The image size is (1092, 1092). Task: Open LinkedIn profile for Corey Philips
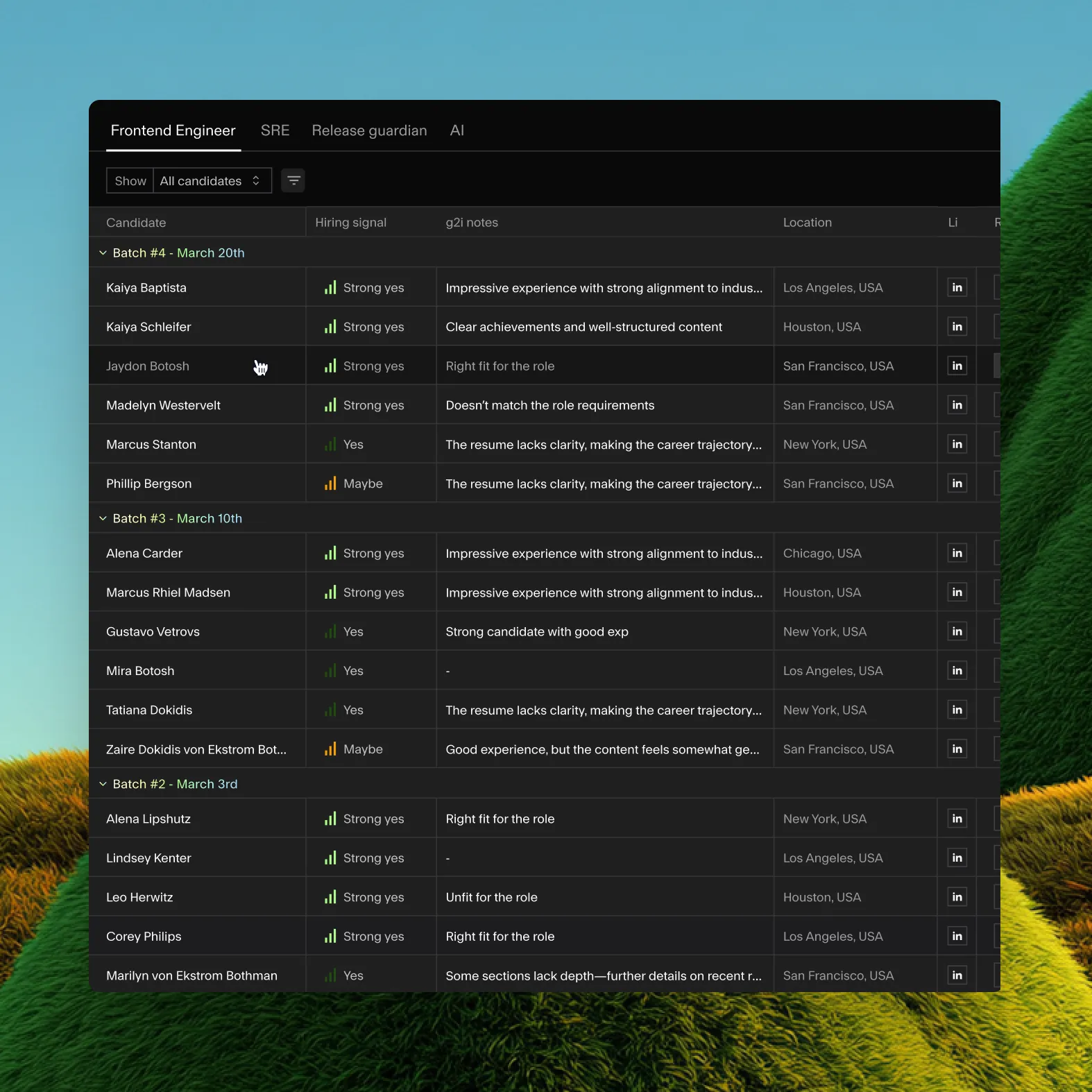(x=957, y=937)
